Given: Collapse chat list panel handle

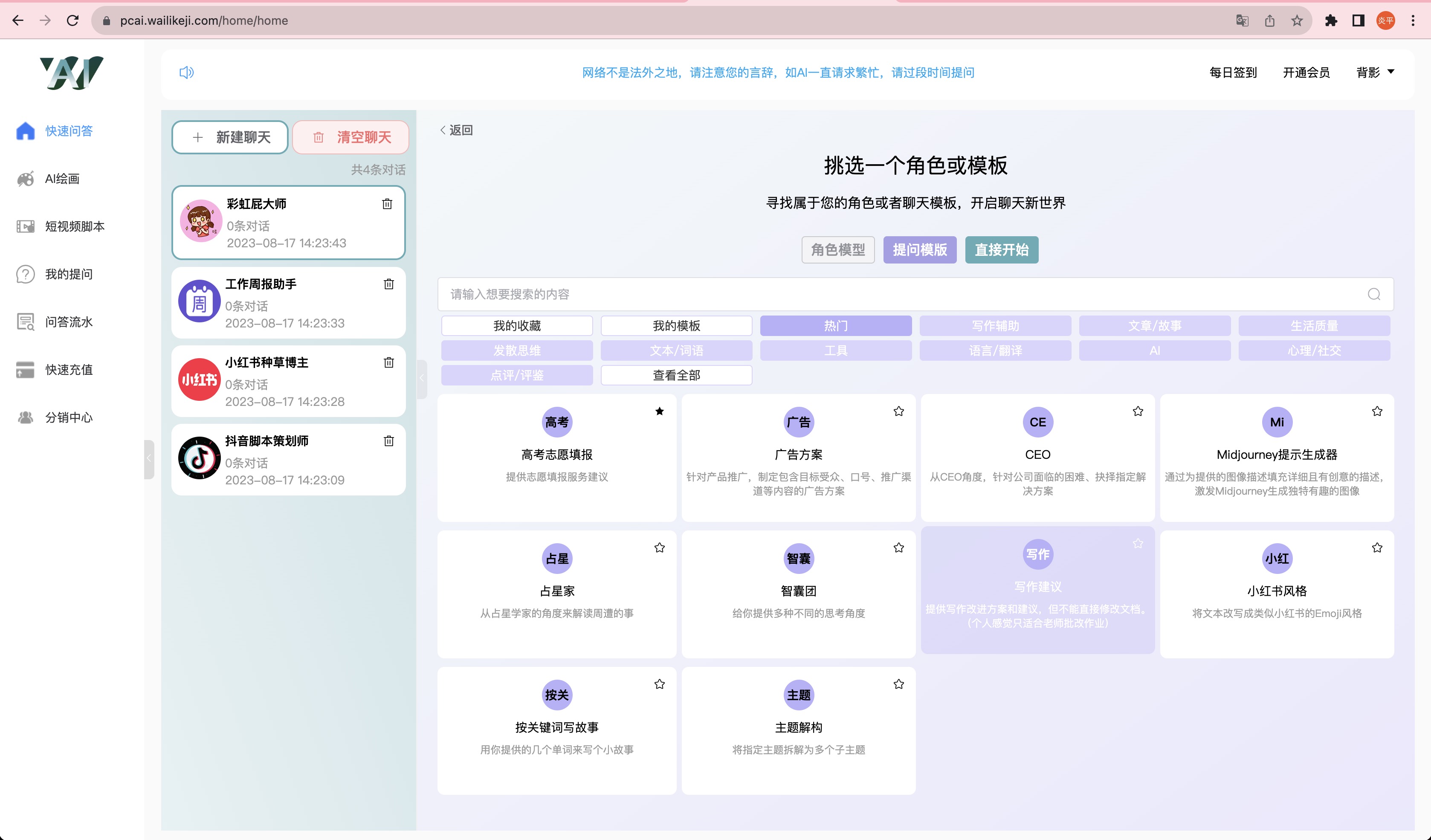Looking at the screenshot, I should click(421, 379).
